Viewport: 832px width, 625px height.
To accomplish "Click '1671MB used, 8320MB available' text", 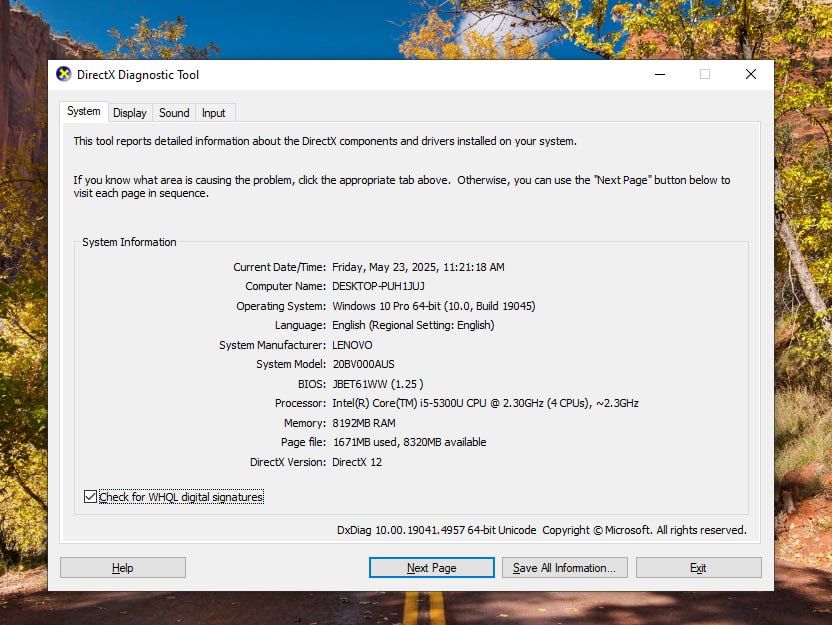I will coord(410,442).
